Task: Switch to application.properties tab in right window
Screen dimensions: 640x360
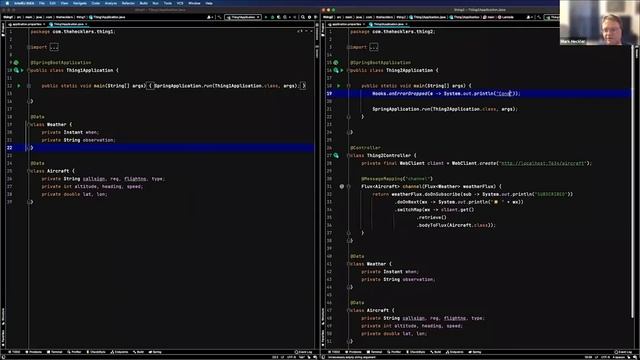Action: pyautogui.click(x=346, y=24)
